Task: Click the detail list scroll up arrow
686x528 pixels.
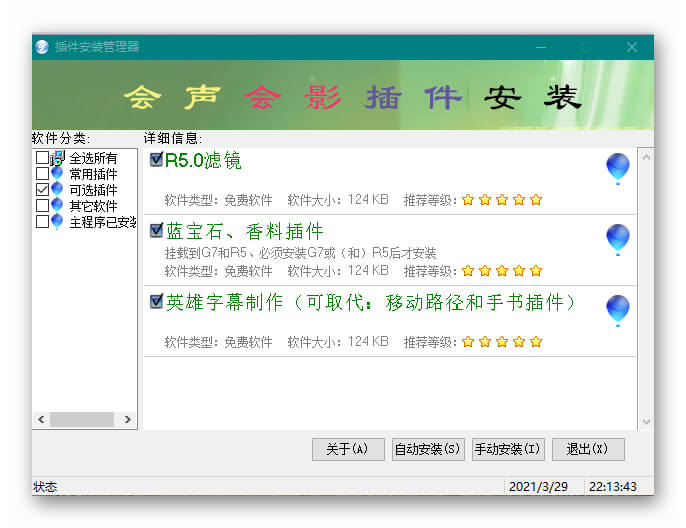Action: coord(646,157)
